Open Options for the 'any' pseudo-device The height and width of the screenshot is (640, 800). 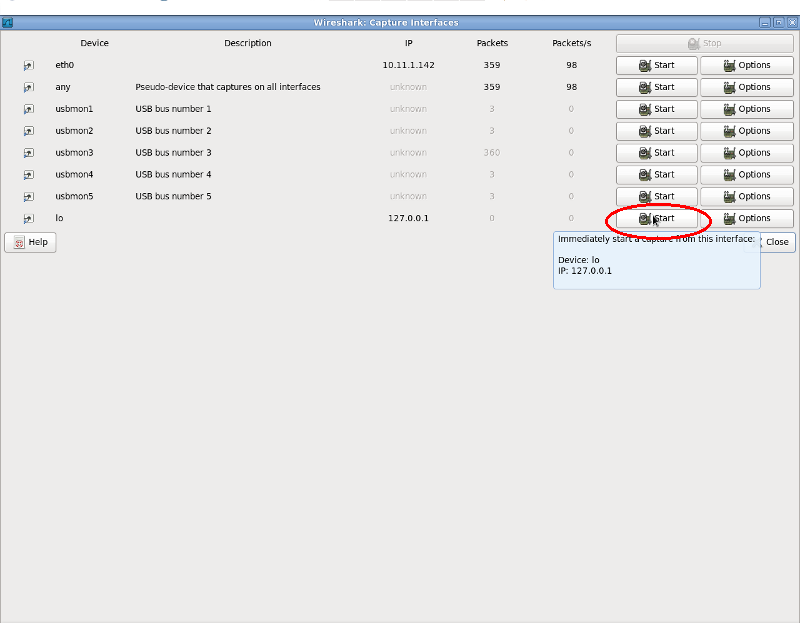tap(746, 87)
